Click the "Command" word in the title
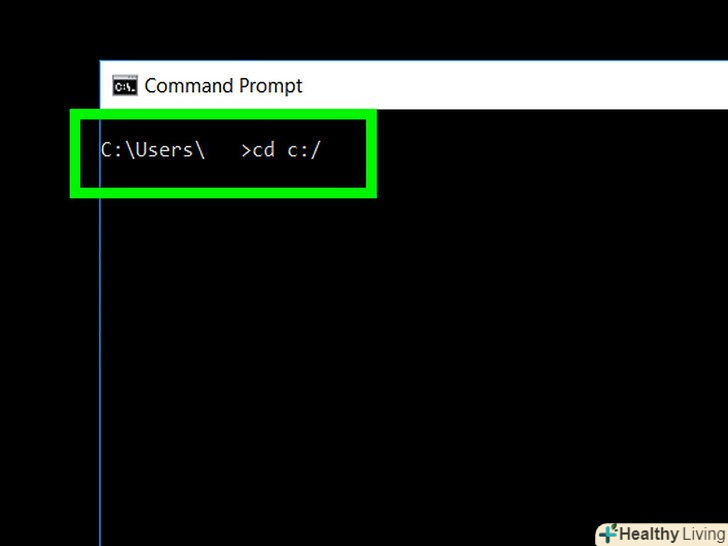 tap(189, 86)
